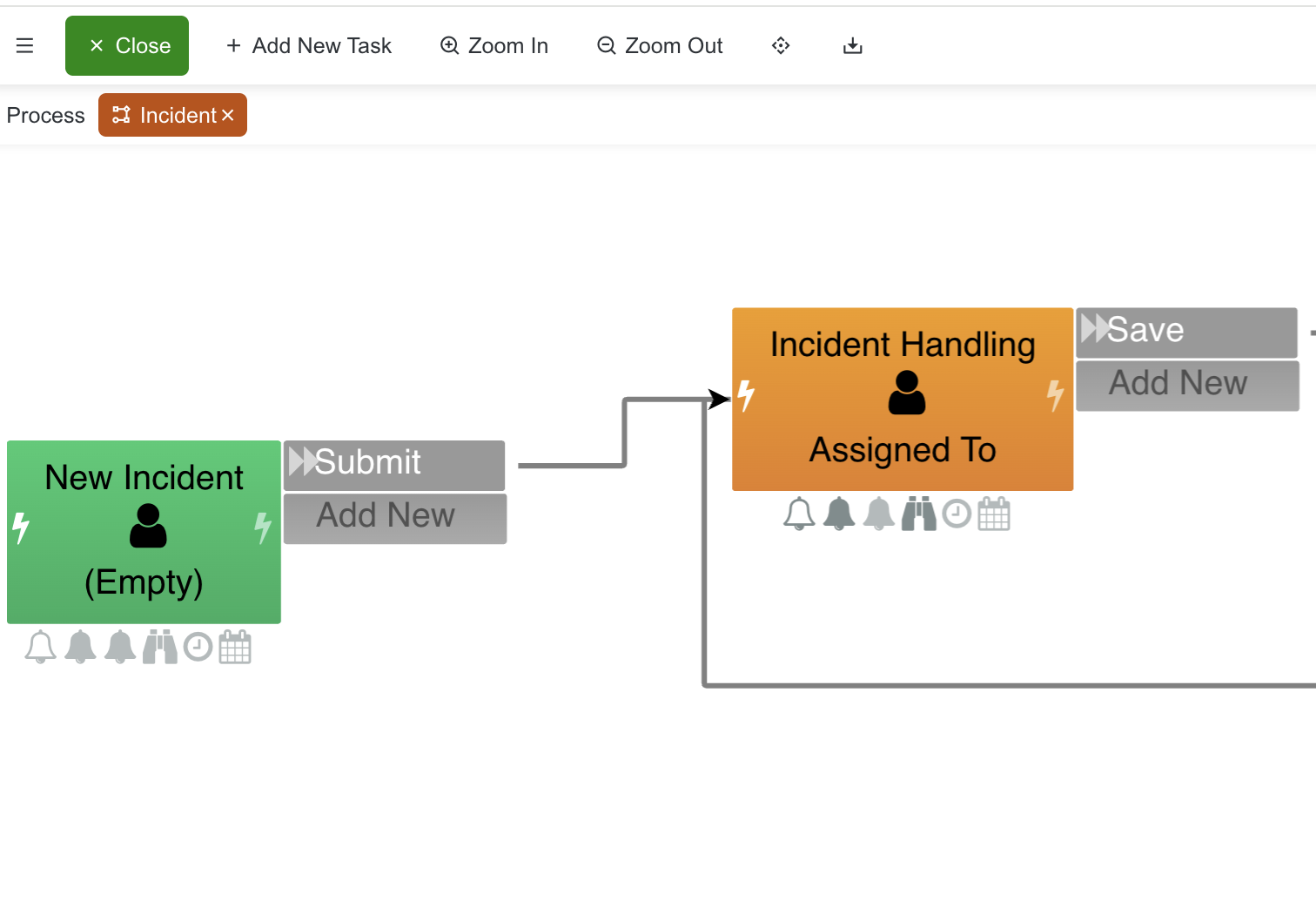Click the Add New Task button
The image size is (1316, 914).
pyautogui.click(x=309, y=45)
